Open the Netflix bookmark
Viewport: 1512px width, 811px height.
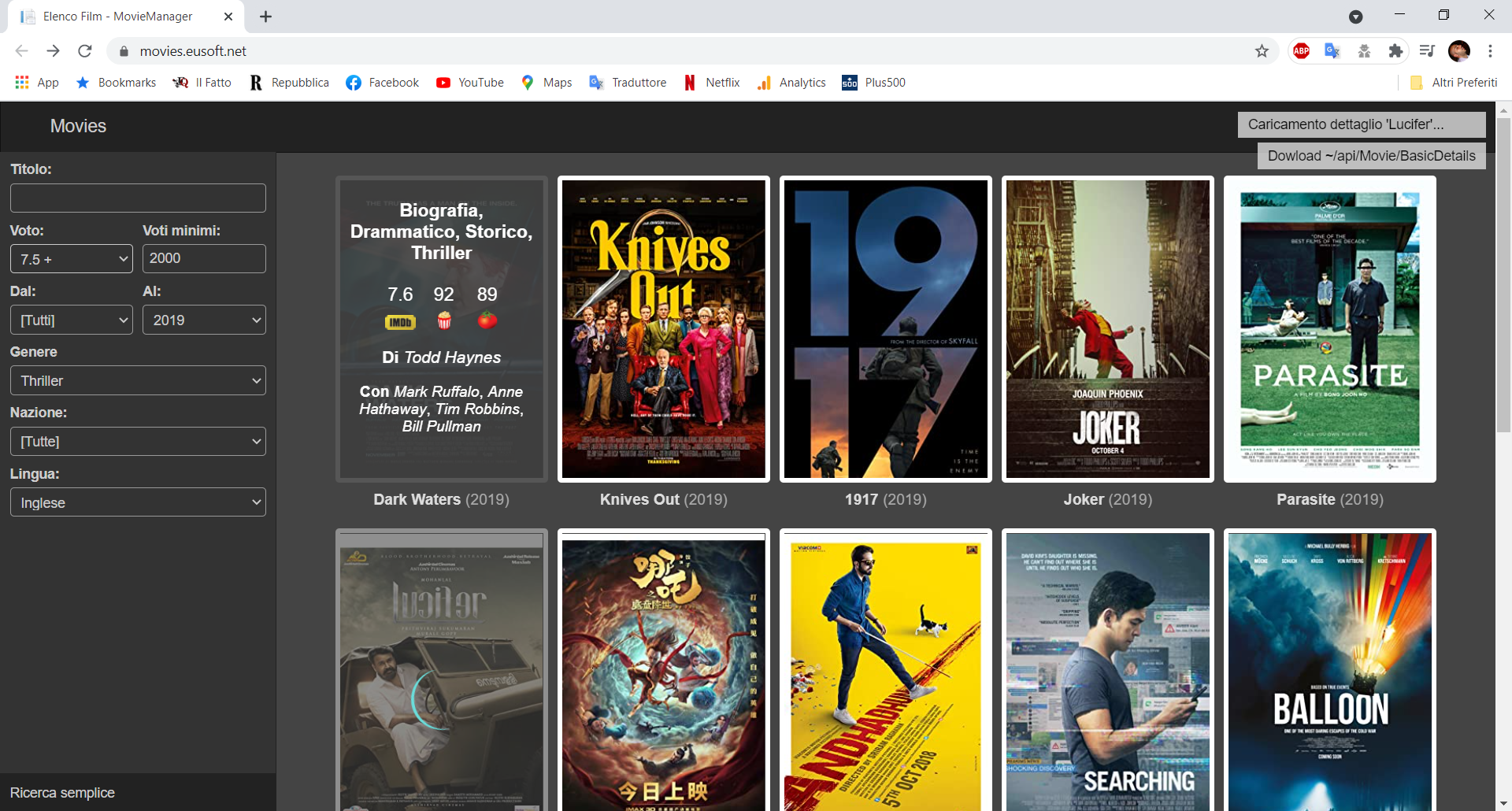(712, 83)
